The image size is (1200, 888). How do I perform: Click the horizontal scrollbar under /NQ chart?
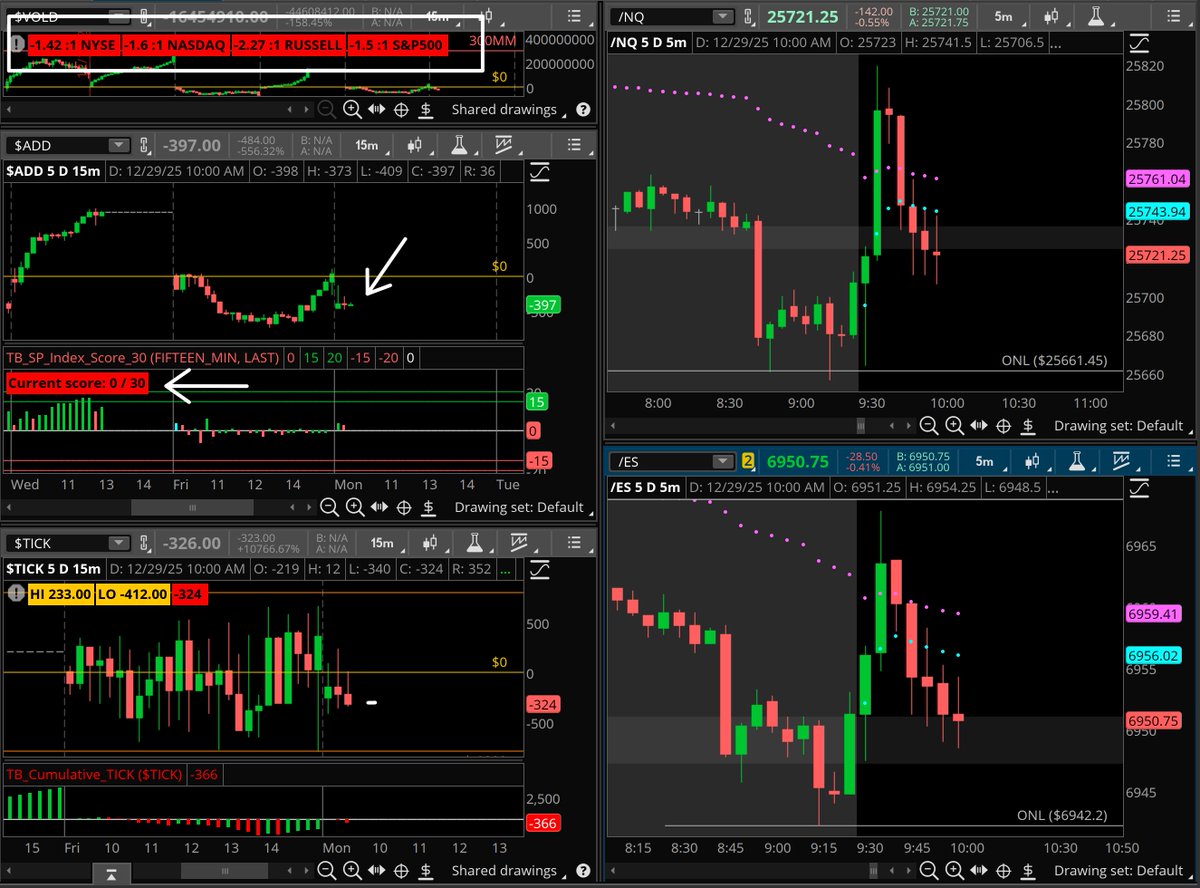pyautogui.click(x=861, y=426)
